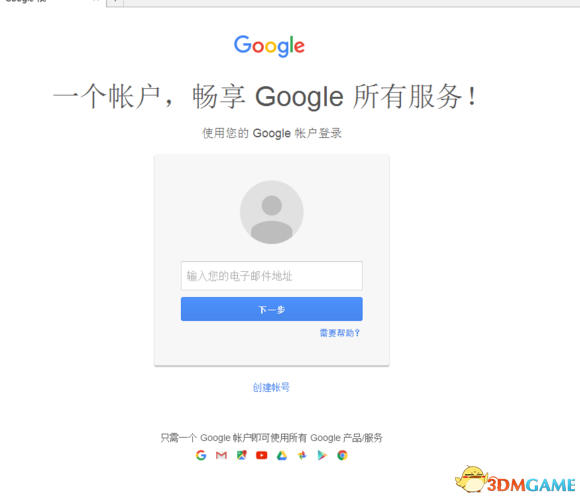Click the red YouTube icon
The width and height of the screenshot is (580, 498).
click(x=262, y=455)
